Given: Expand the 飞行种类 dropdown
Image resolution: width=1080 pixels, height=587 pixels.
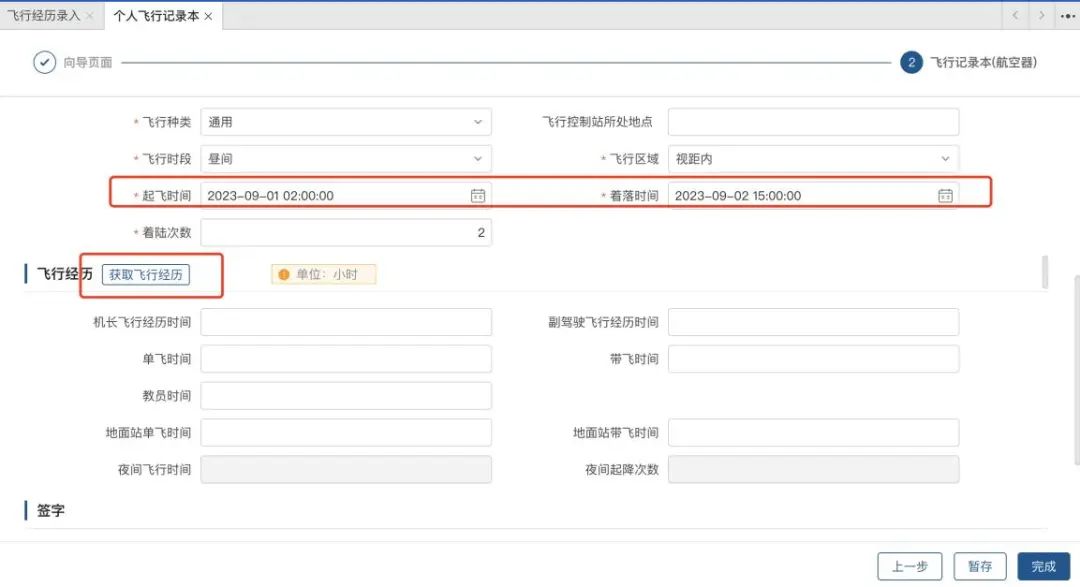Looking at the screenshot, I should pos(477,122).
